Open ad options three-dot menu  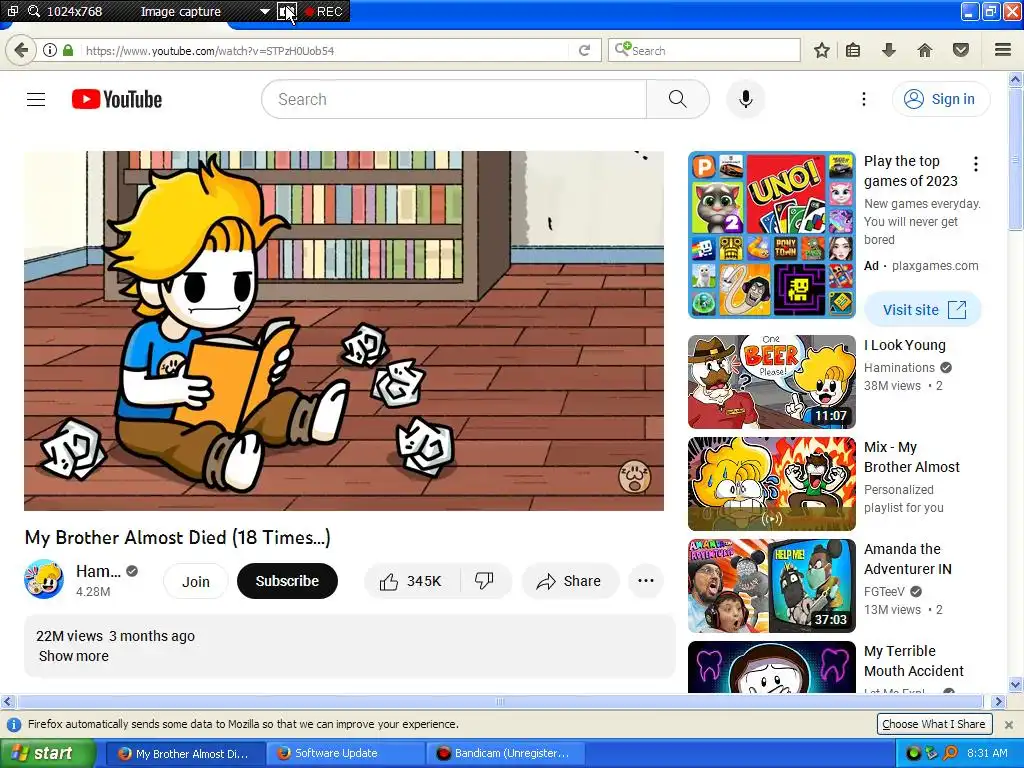pos(976,164)
